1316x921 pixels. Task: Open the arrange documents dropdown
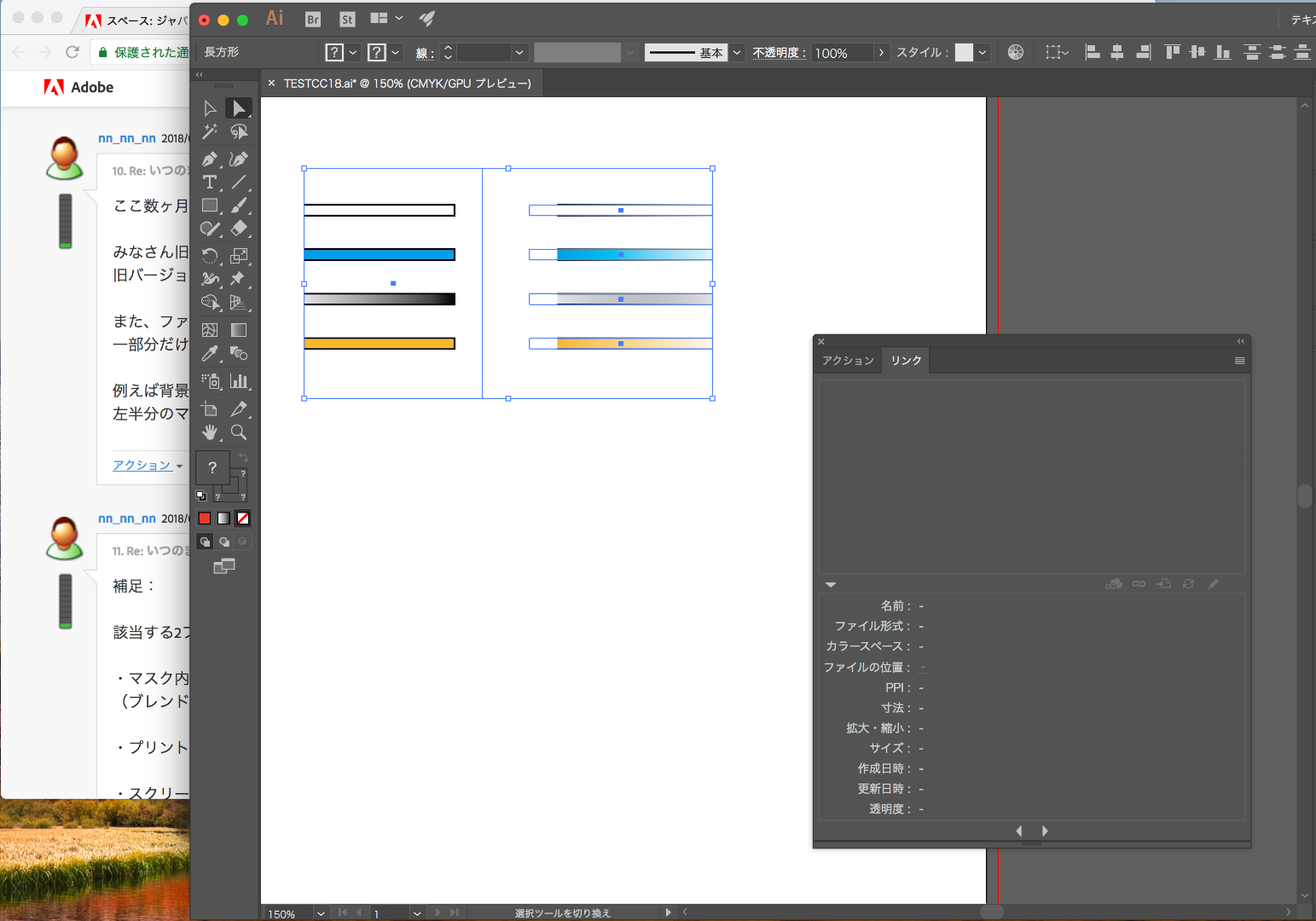coord(386,18)
